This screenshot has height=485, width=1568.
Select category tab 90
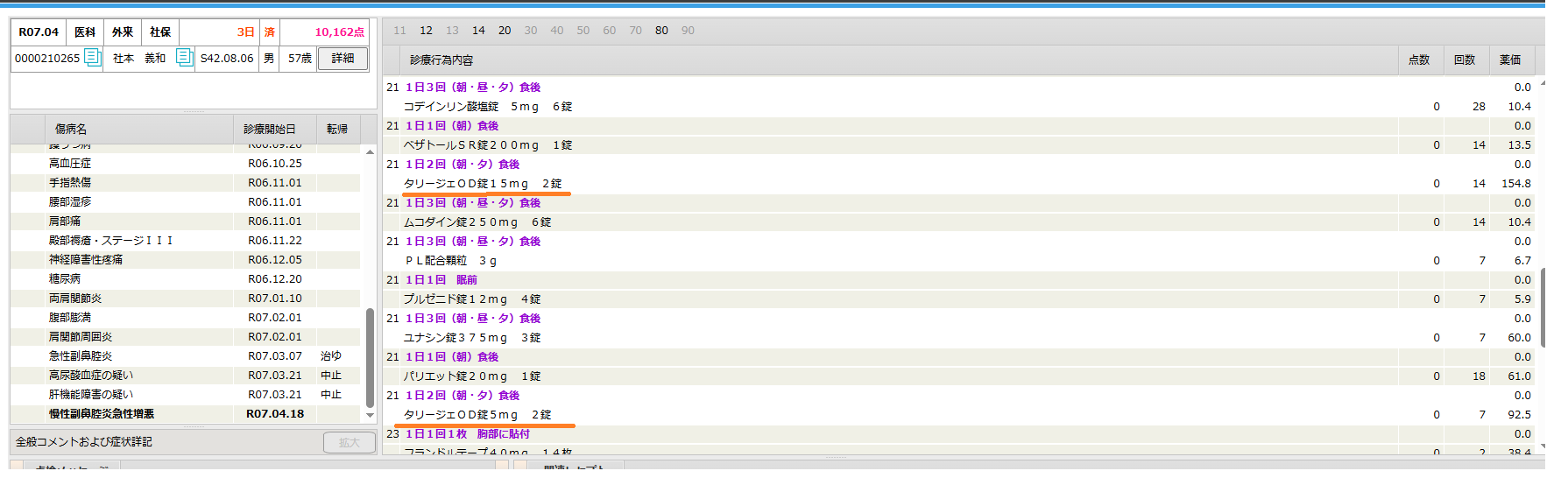point(688,31)
